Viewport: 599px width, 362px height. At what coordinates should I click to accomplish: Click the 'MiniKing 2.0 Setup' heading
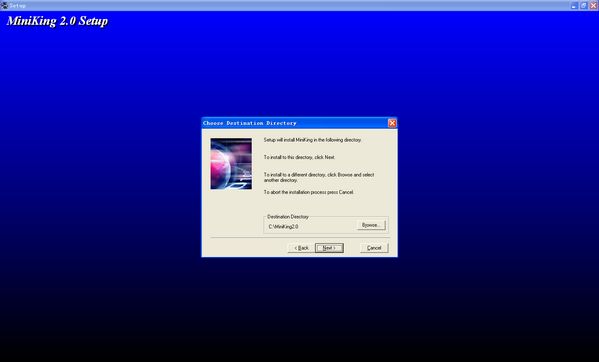(57, 21)
